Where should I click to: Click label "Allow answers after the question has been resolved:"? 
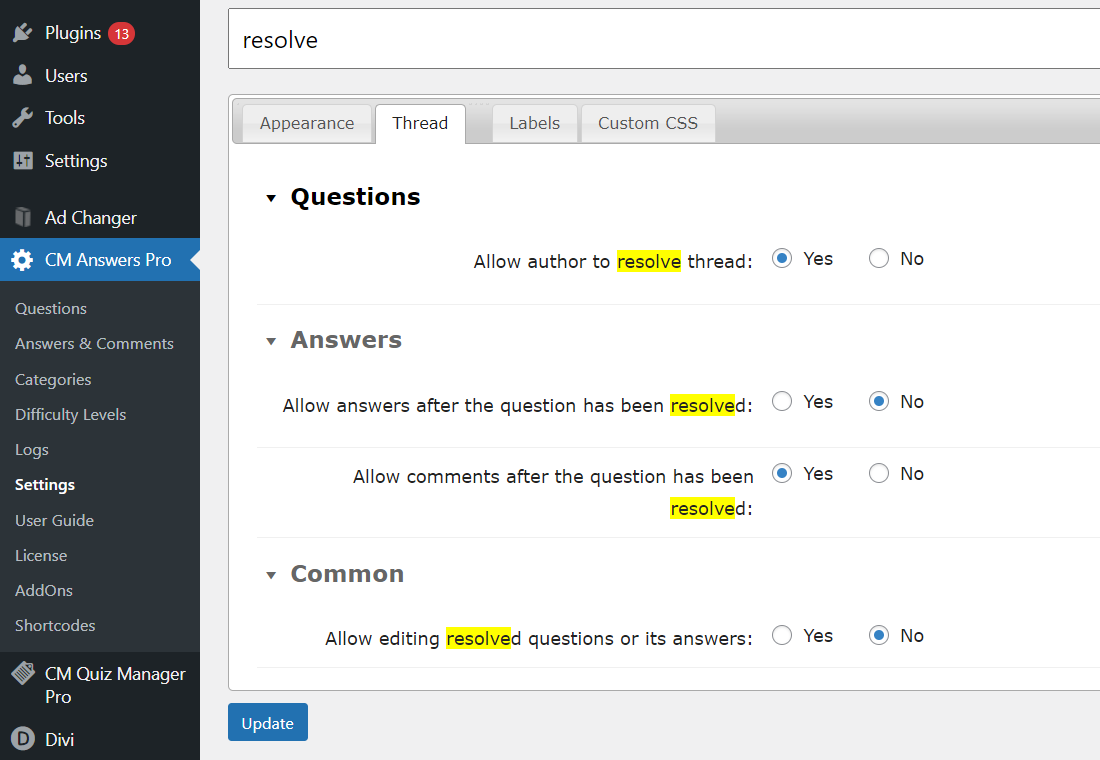[517, 406]
